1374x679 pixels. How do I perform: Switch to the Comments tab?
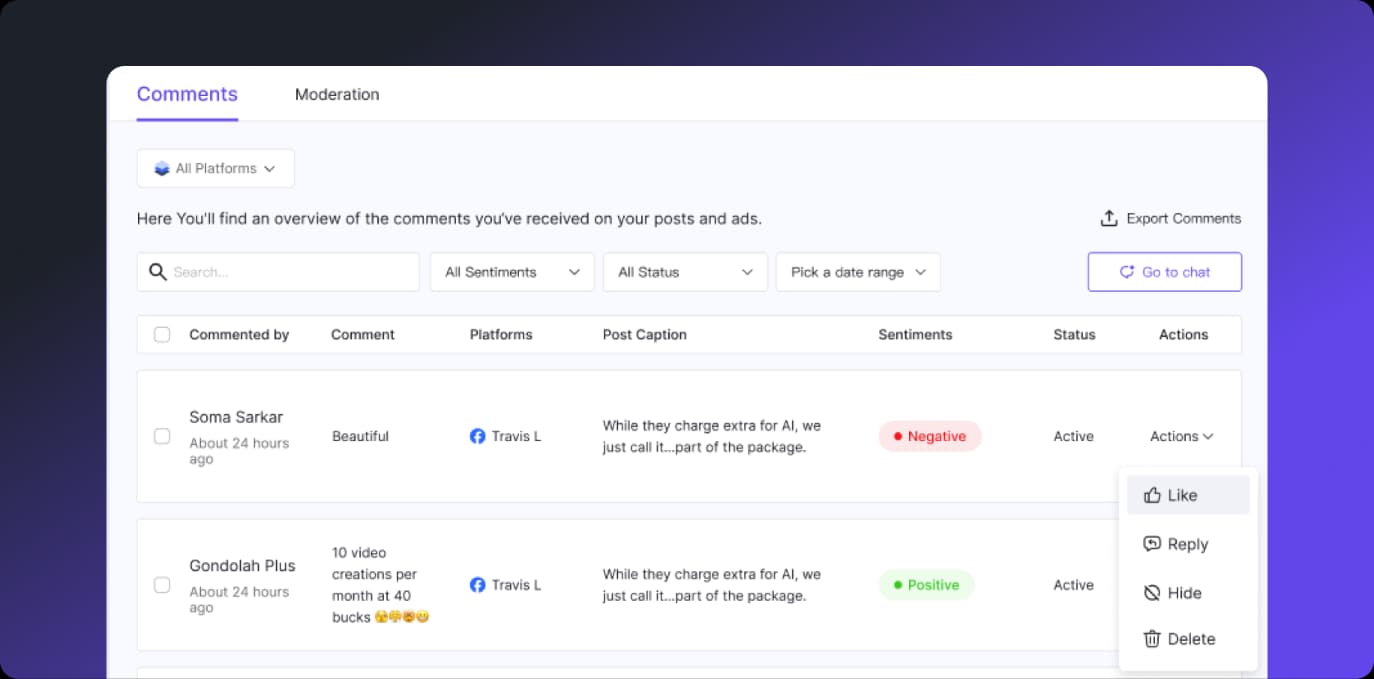(187, 94)
